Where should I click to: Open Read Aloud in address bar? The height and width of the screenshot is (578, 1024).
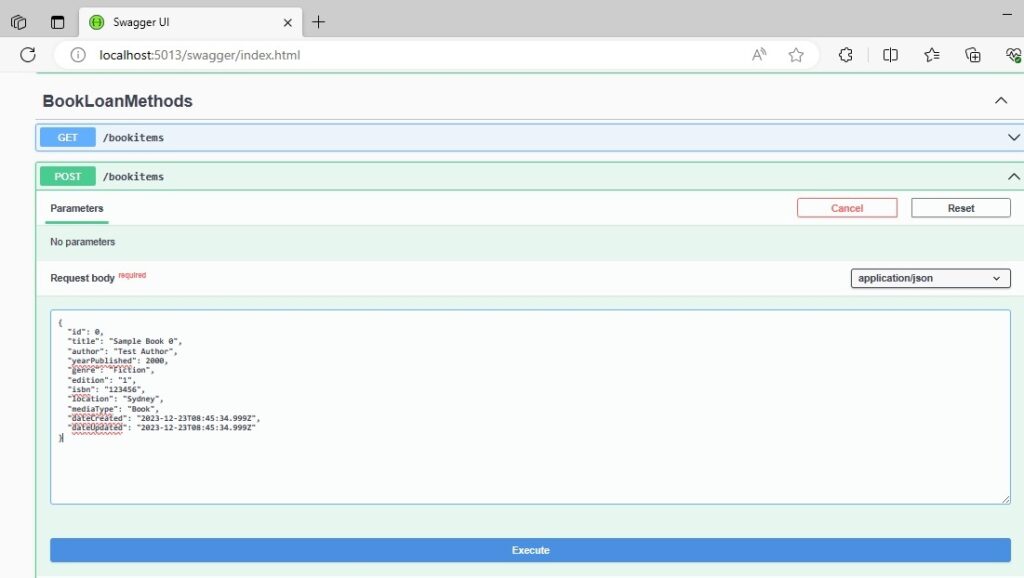coord(759,55)
